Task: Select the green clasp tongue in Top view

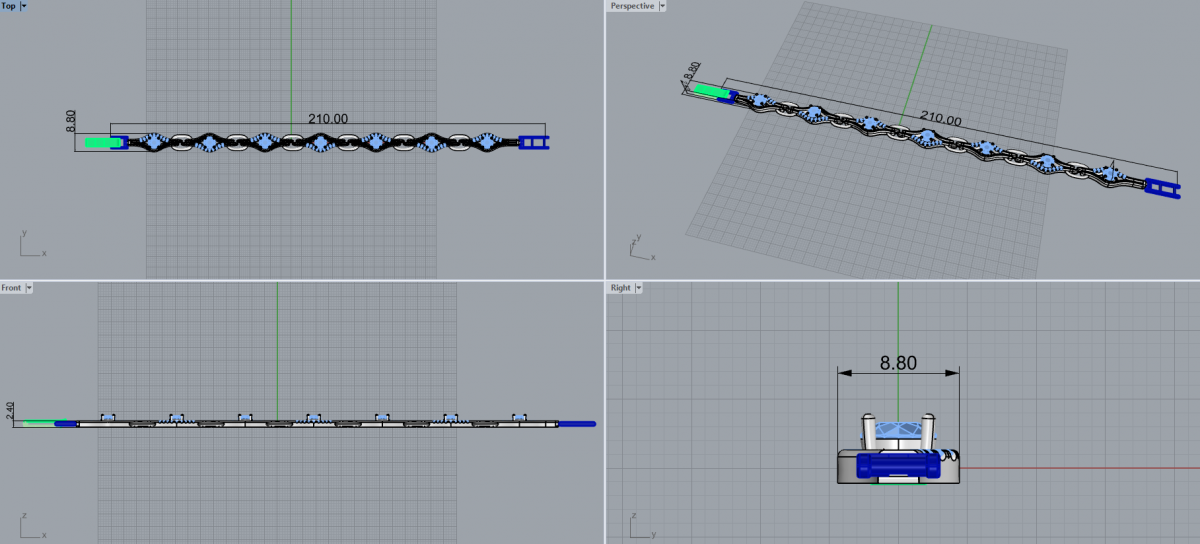Action: tap(103, 143)
